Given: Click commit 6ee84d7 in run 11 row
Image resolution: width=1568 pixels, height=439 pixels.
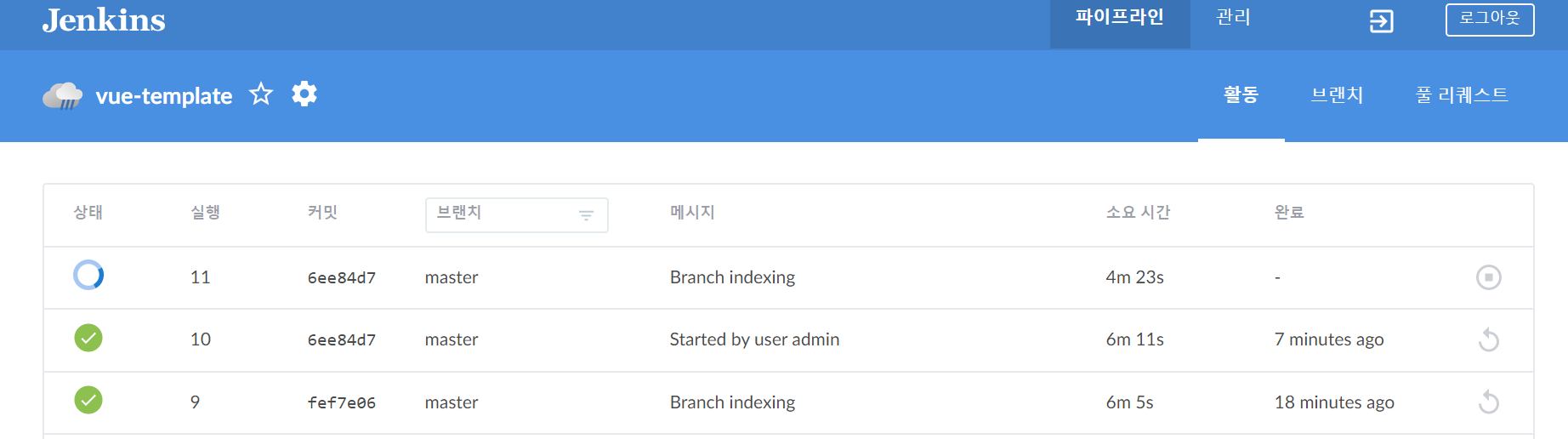Looking at the screenshot, I should 342,278.
